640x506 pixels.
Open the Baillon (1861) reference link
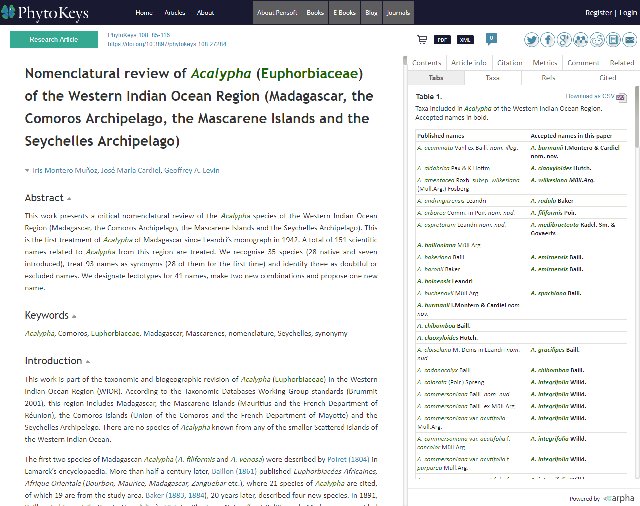(234, 471)
